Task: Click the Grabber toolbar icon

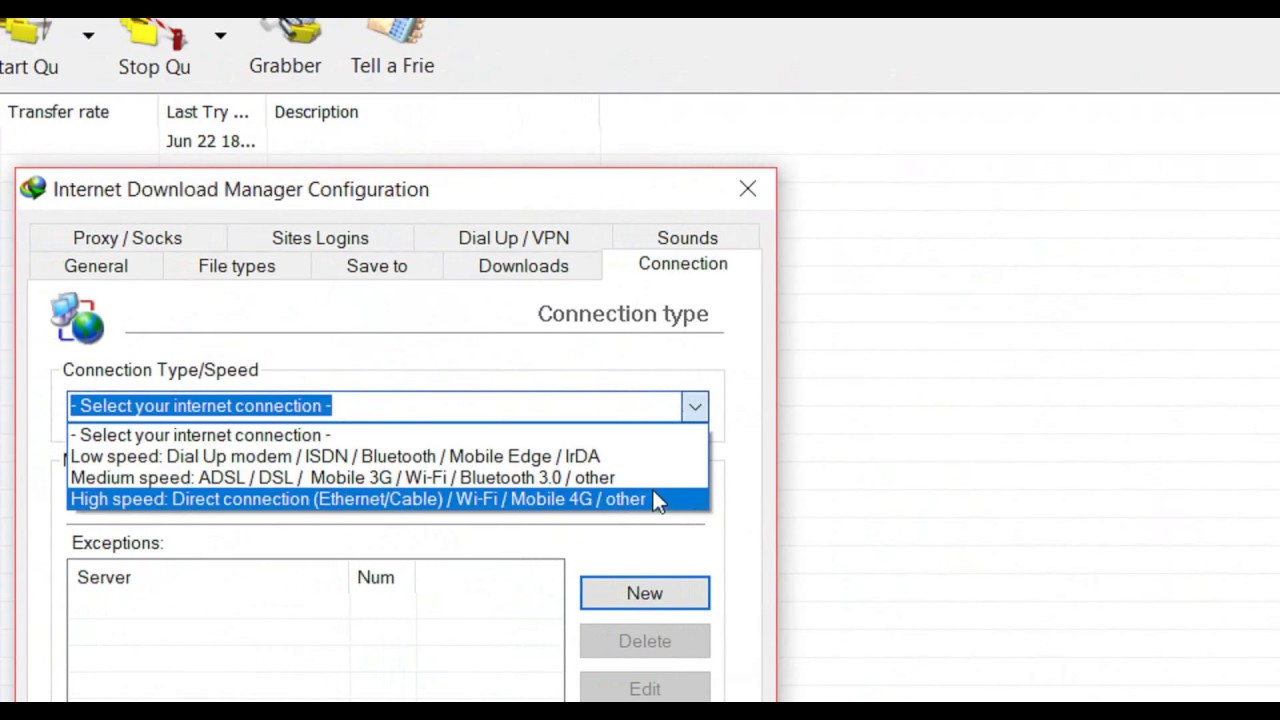Action: pos(291,34)
